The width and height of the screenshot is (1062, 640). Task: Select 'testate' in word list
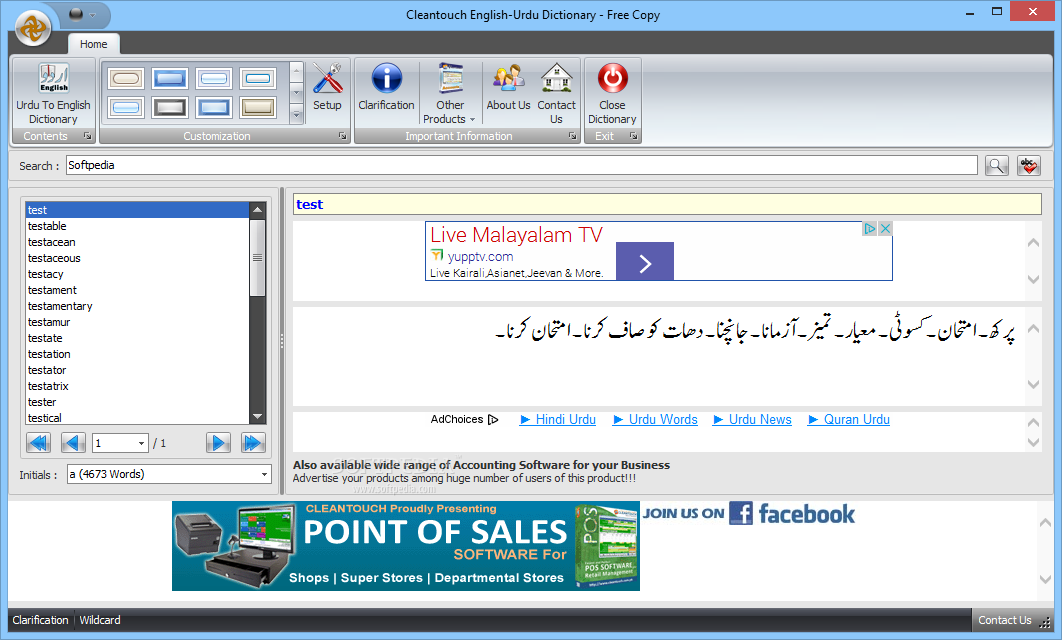pyautogui.click(x=137, y=338)
